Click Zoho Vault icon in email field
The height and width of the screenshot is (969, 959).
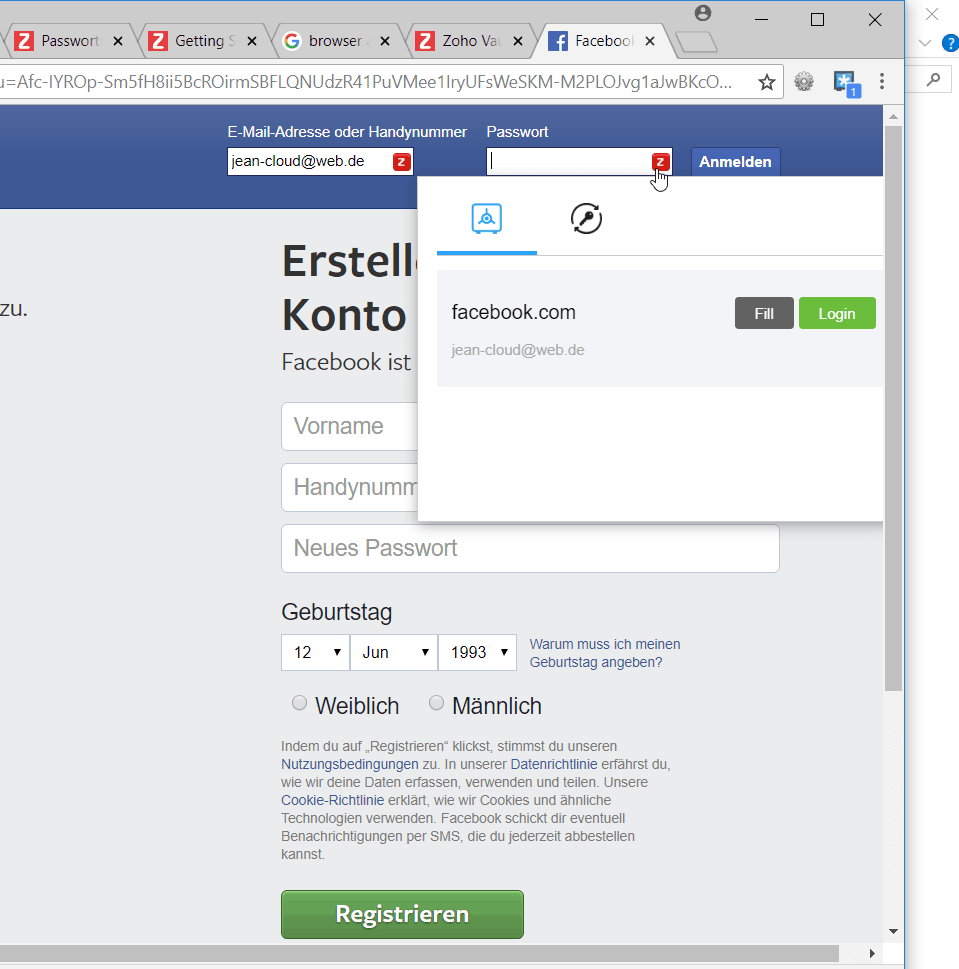pos(401,162)
